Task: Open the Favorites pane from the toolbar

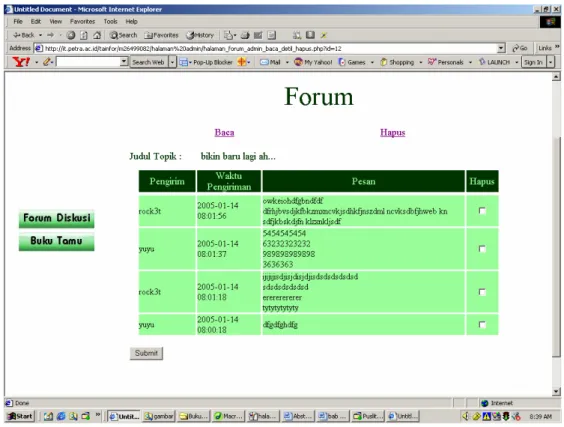Action: pyautogui.click(x=161, y=35)
